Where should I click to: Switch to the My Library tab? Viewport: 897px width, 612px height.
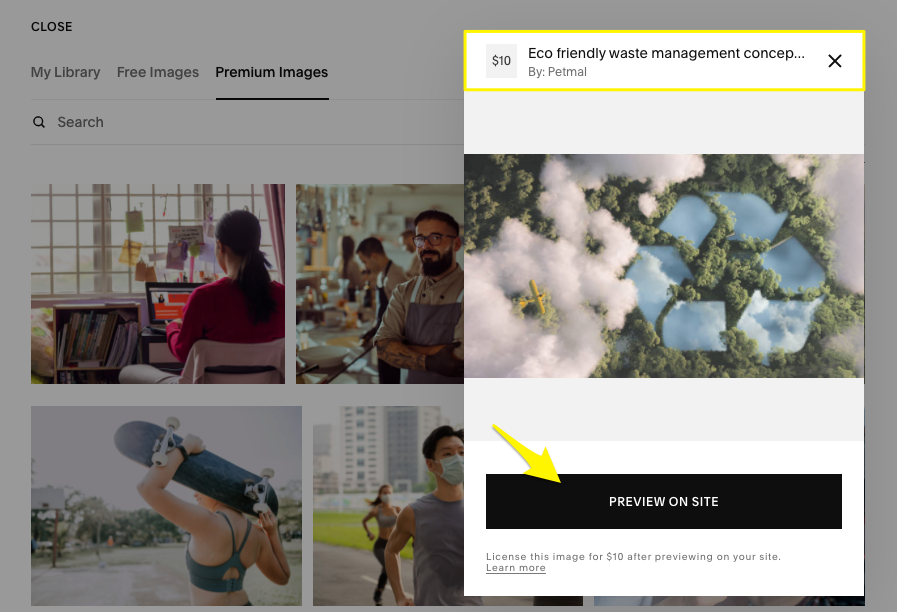(x=65, y=72)
